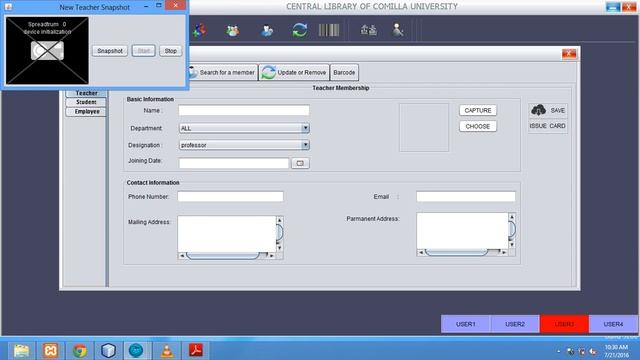640x360 pixels.
Task: Click the upload/download trays toolbar icon
Action: pyautogui.click(x=369, y=30)
